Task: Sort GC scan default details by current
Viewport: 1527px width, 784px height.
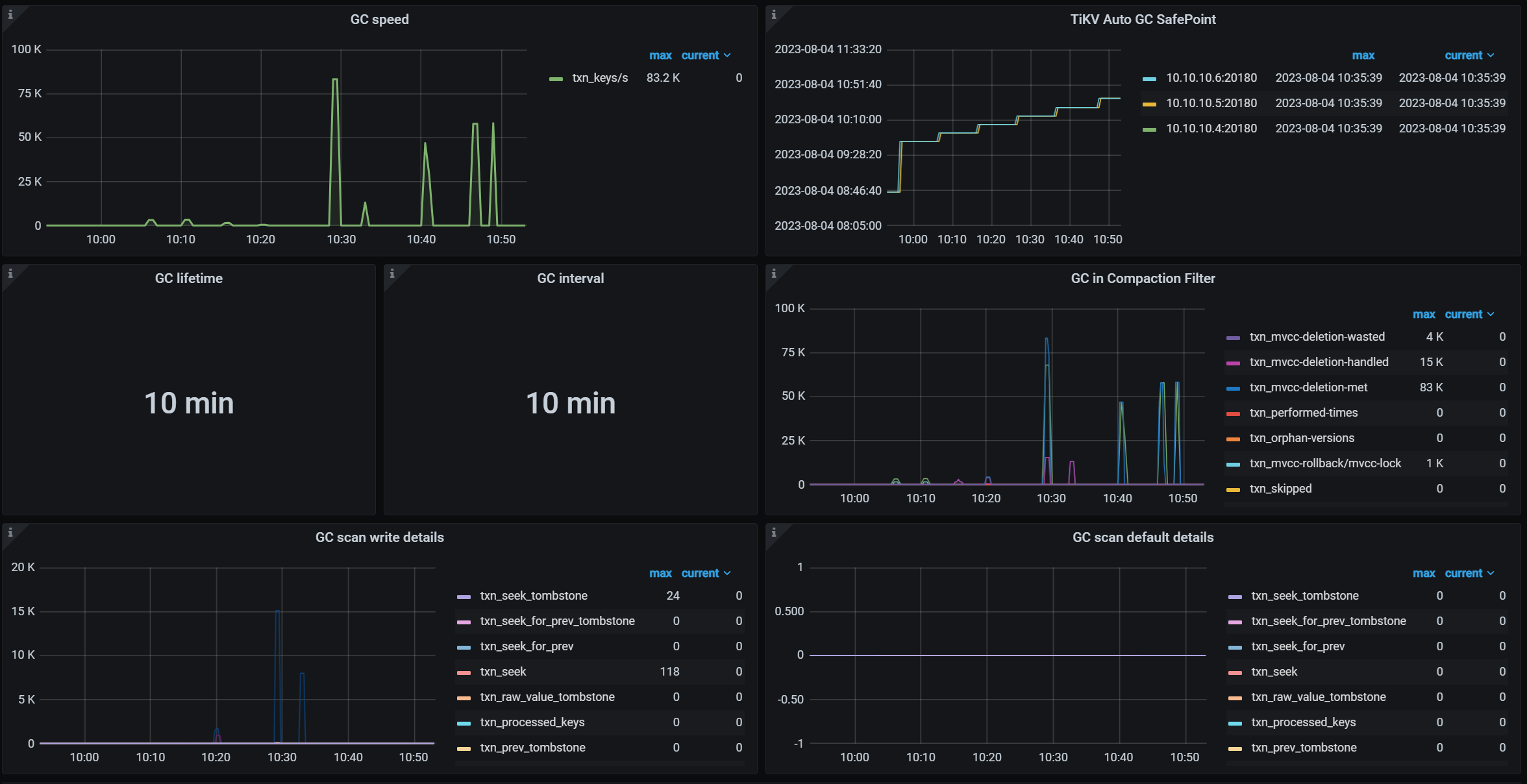Action: 1463,574
